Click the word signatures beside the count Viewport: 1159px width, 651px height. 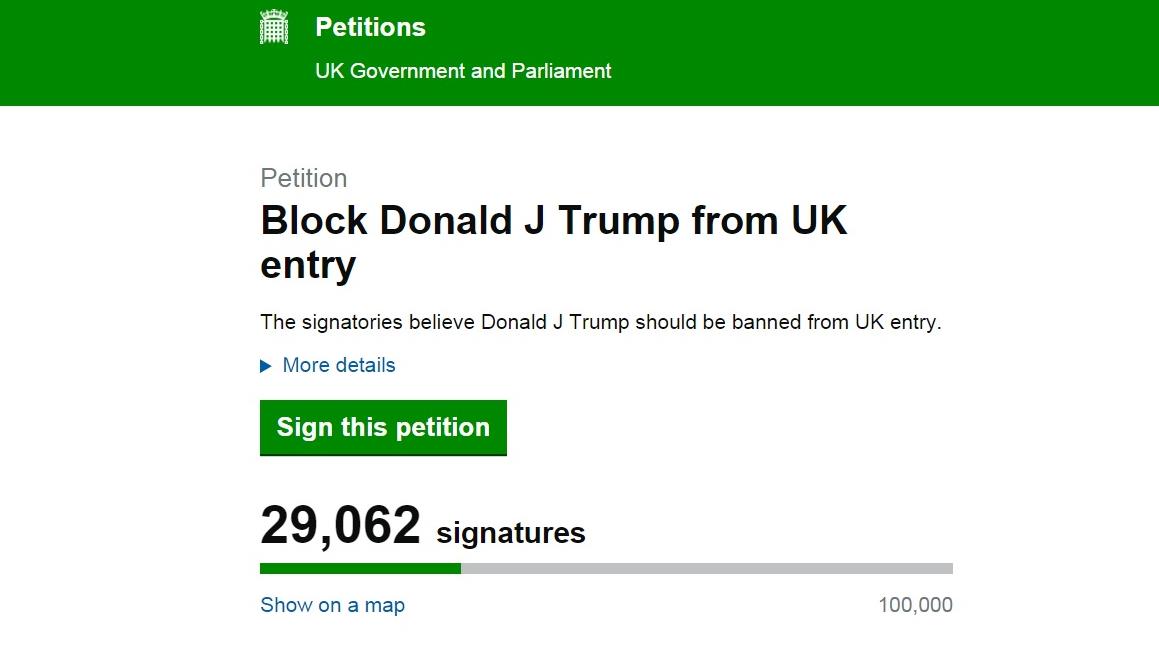pos(510,533)
